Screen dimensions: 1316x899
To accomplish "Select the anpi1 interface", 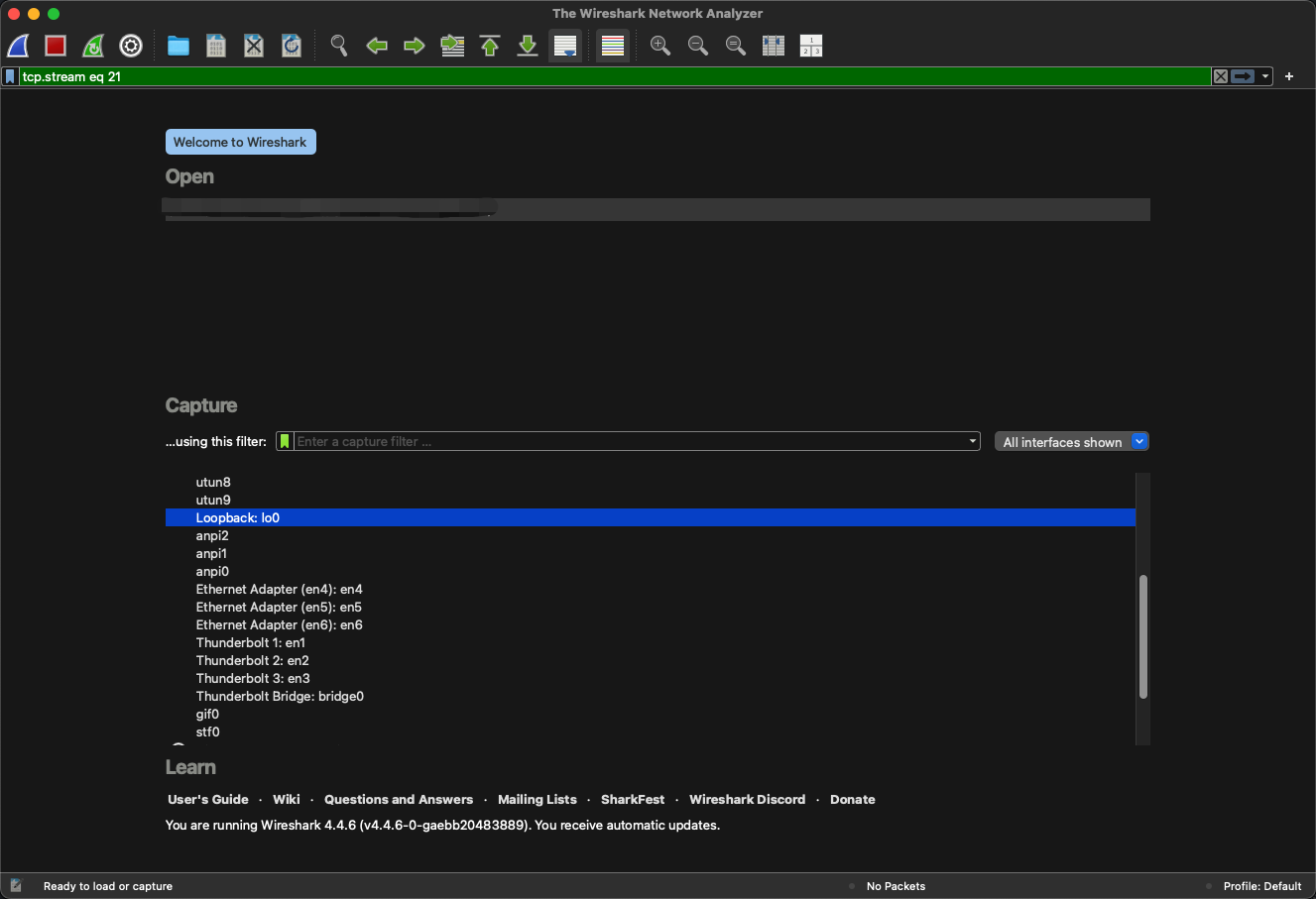I will (x=651, y=553).
